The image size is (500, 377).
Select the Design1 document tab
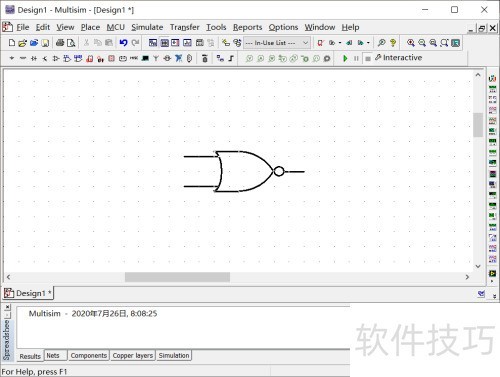click(28, 293)
